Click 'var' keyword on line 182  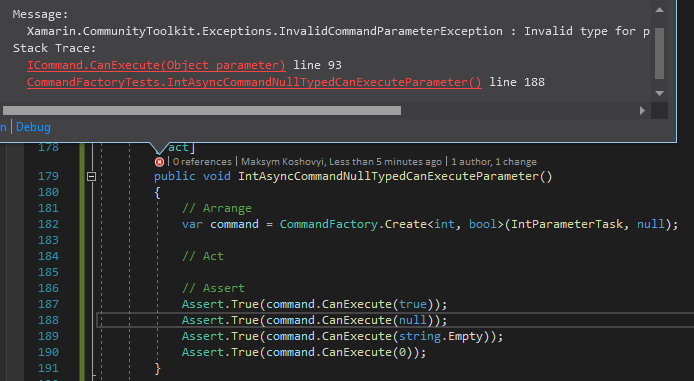[192, 225]
